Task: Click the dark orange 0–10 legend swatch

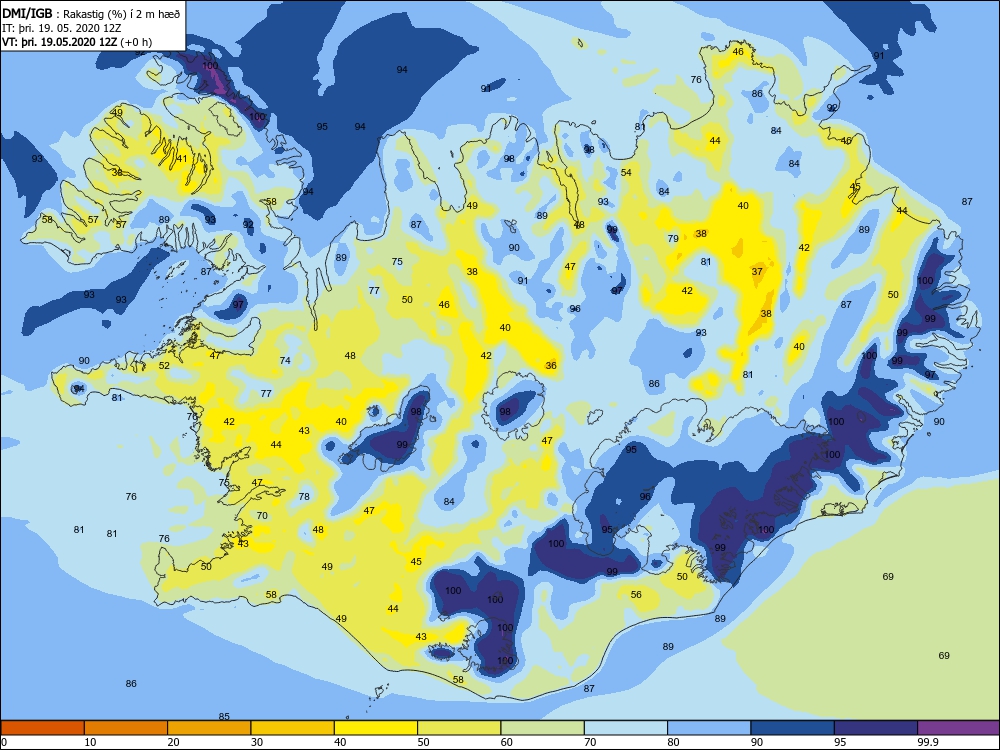Action: click(x=42, y=728)
